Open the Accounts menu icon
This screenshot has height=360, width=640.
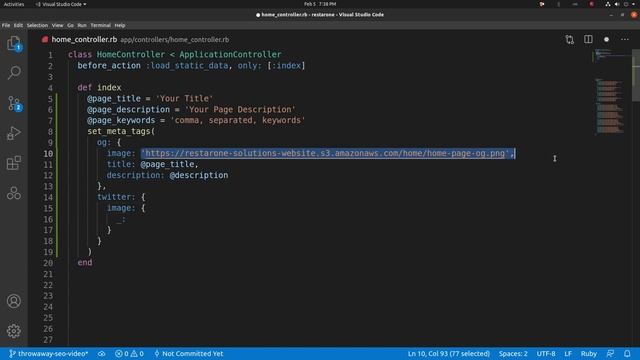click(x=14, y=301)
